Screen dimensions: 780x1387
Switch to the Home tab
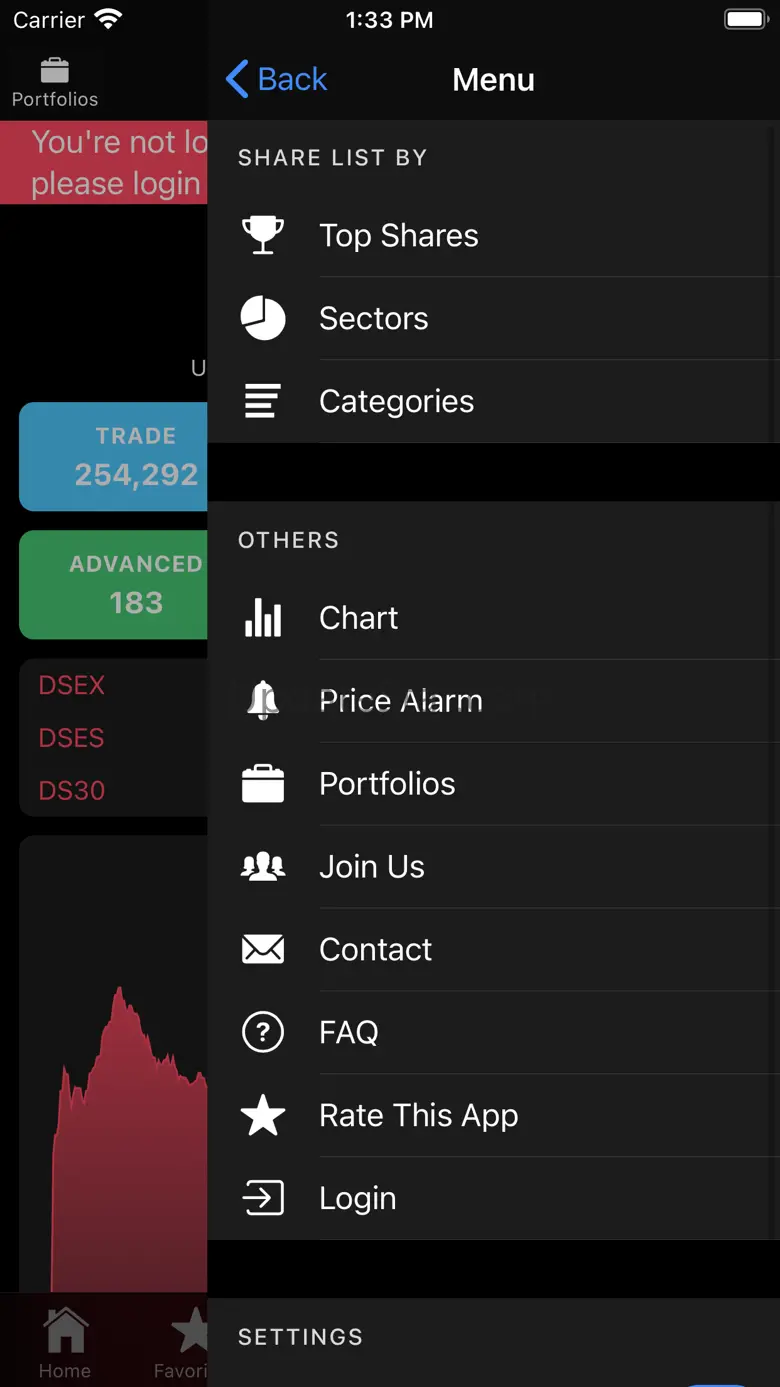[x=65, y=1342]
